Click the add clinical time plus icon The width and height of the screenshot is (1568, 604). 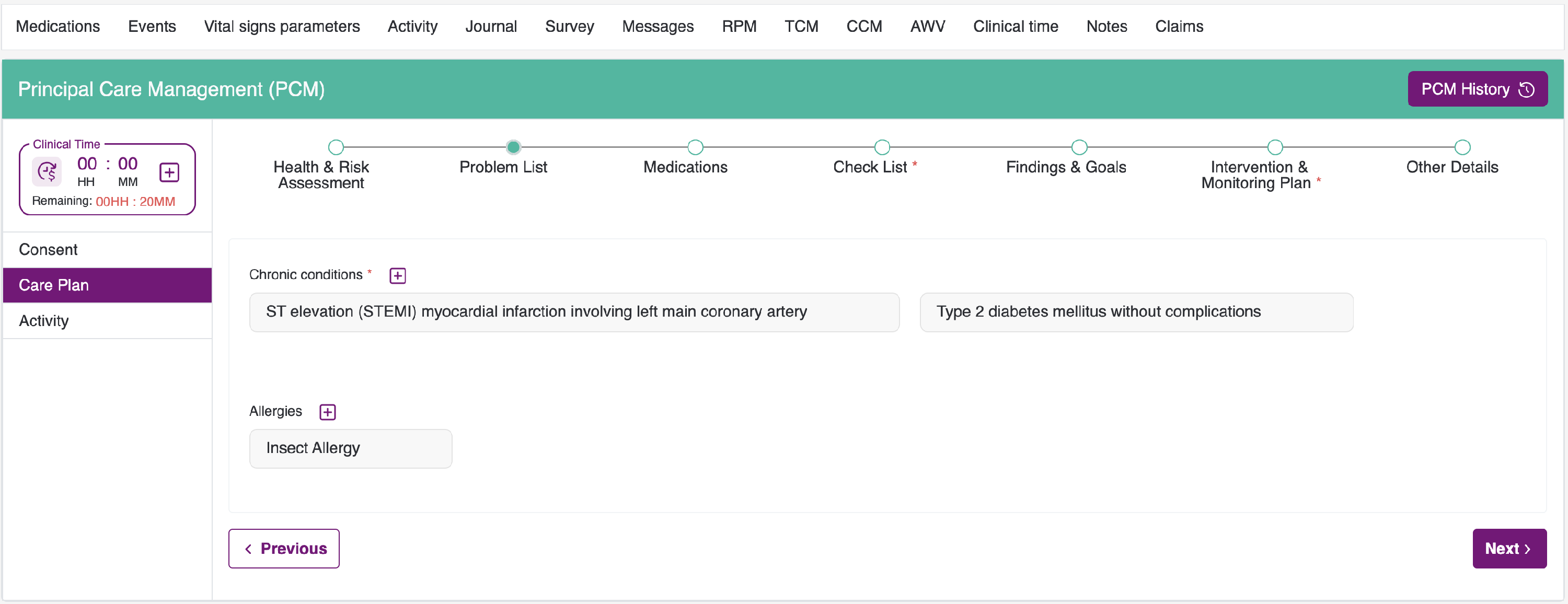coord(169,172)
